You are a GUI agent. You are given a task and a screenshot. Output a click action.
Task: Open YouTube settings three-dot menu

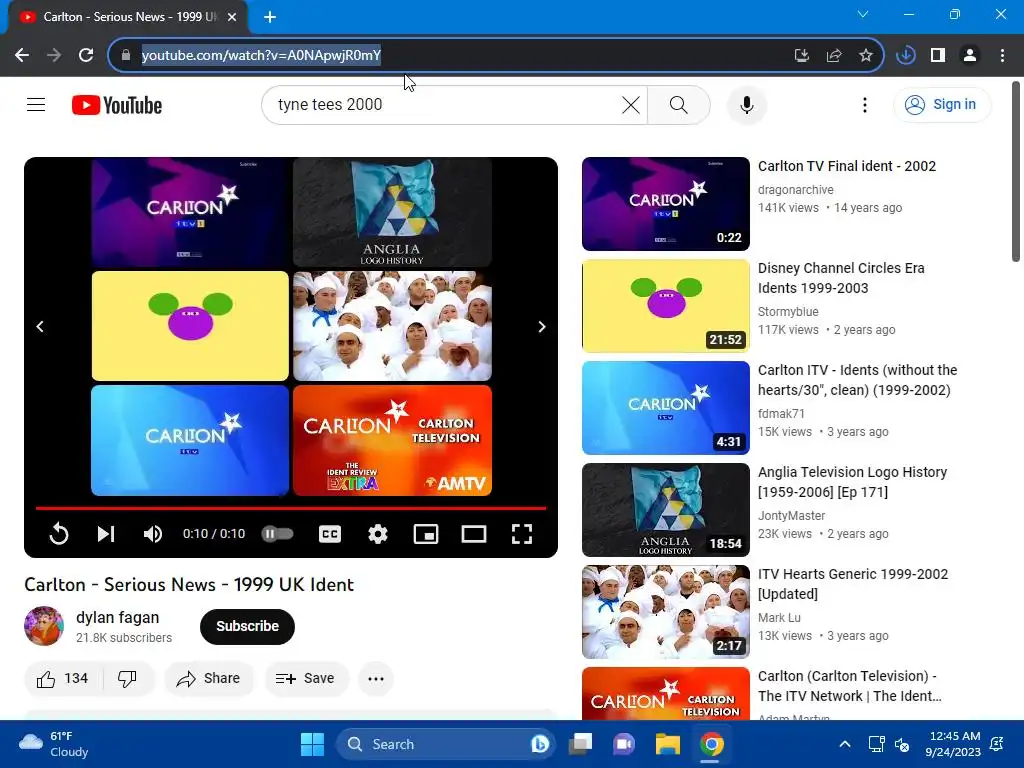(865, 104)
